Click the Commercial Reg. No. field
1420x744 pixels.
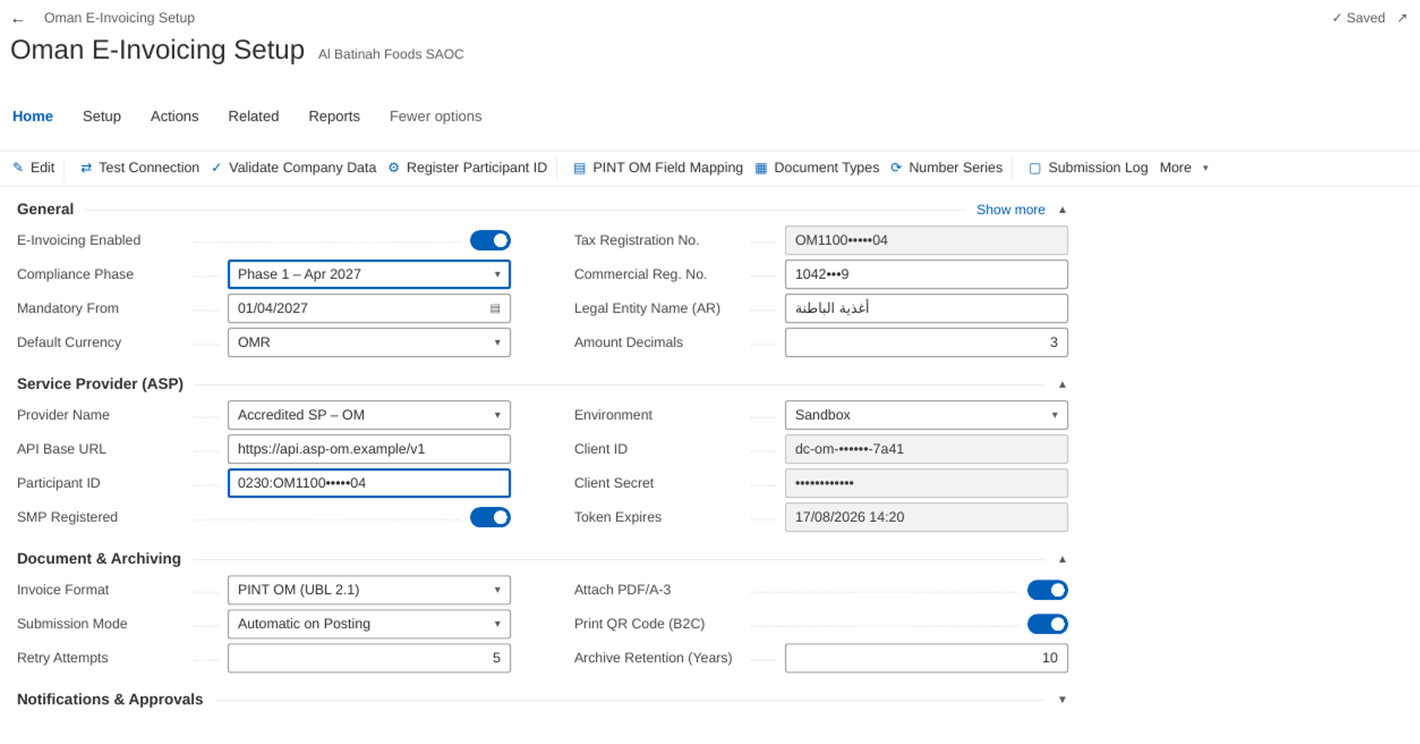pos(926,274)
